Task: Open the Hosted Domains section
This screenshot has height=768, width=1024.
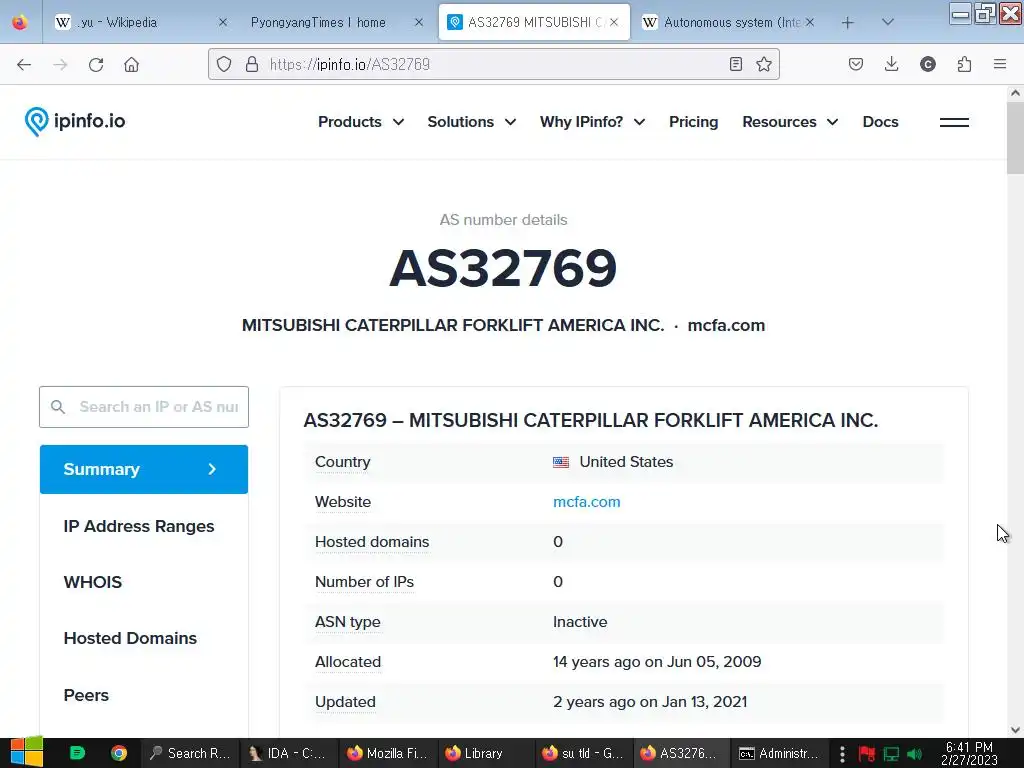Action: (130, 639)
